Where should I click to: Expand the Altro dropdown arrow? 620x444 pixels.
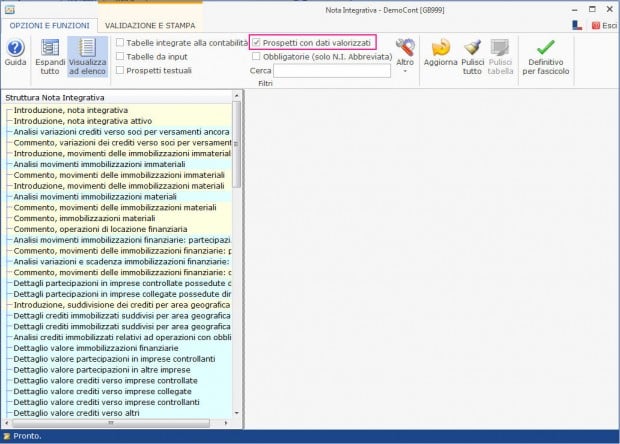(x=405, y=72)
